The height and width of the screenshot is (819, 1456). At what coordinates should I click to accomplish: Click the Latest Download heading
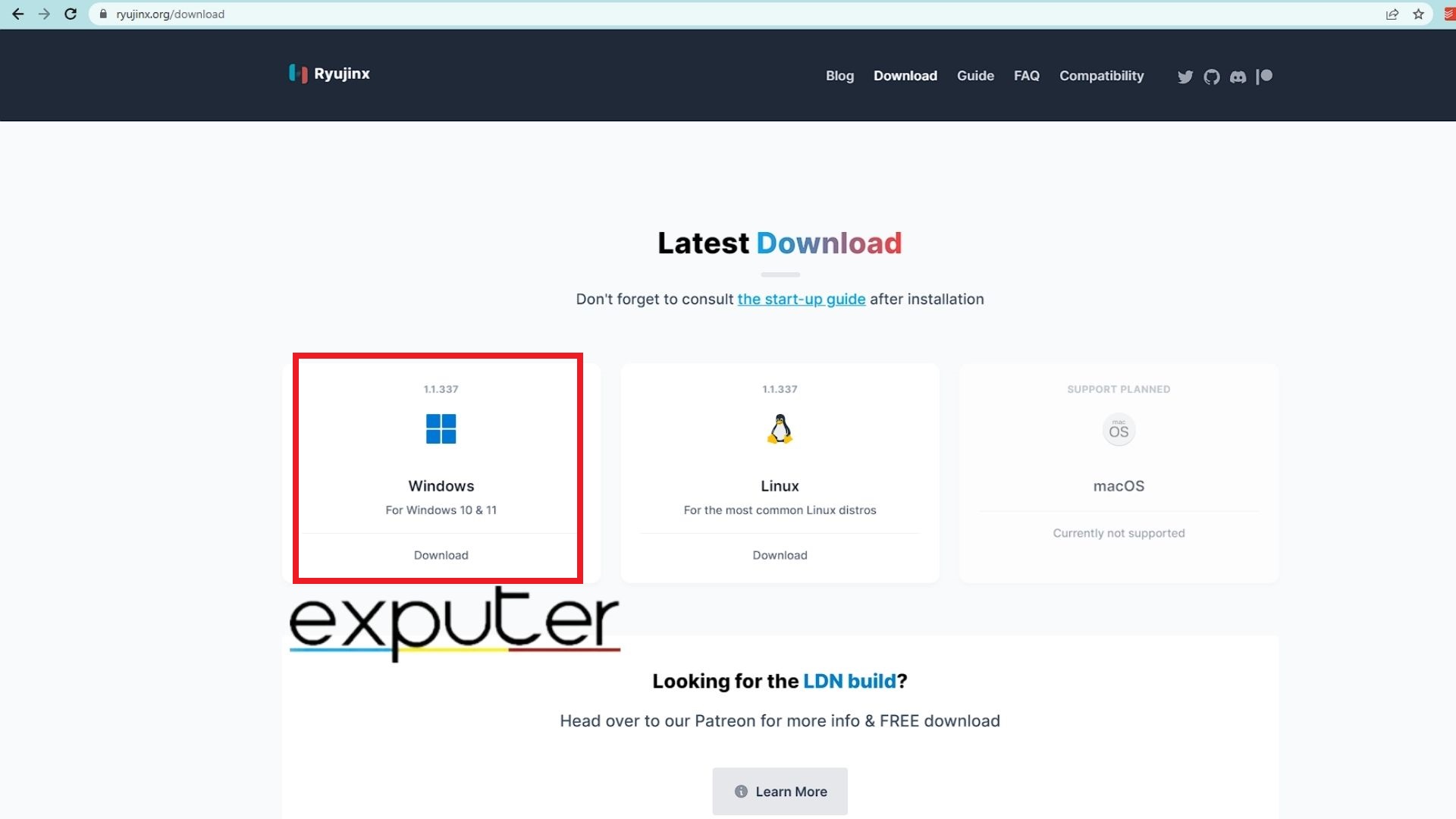[x=780, y=243]
